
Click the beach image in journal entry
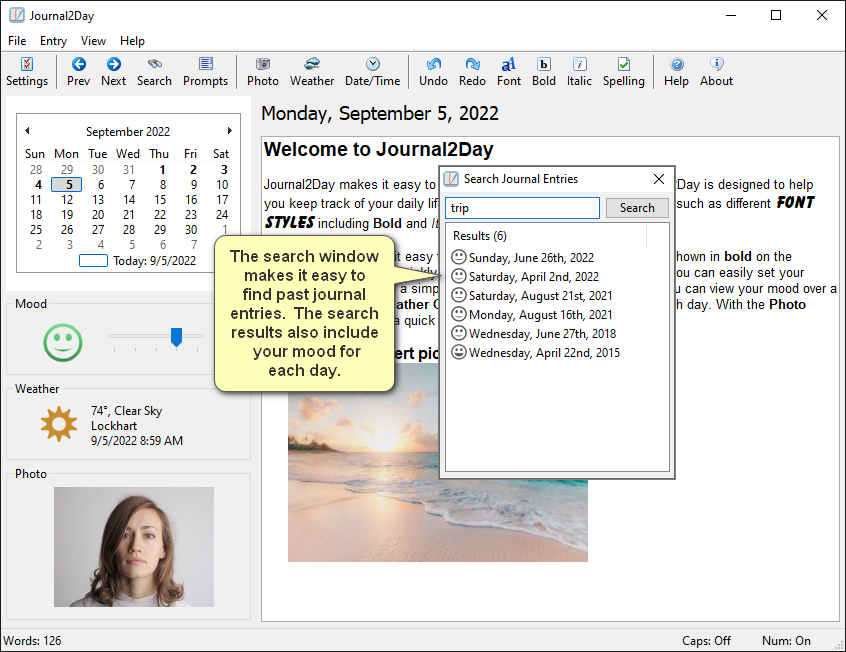coord(438,463)
